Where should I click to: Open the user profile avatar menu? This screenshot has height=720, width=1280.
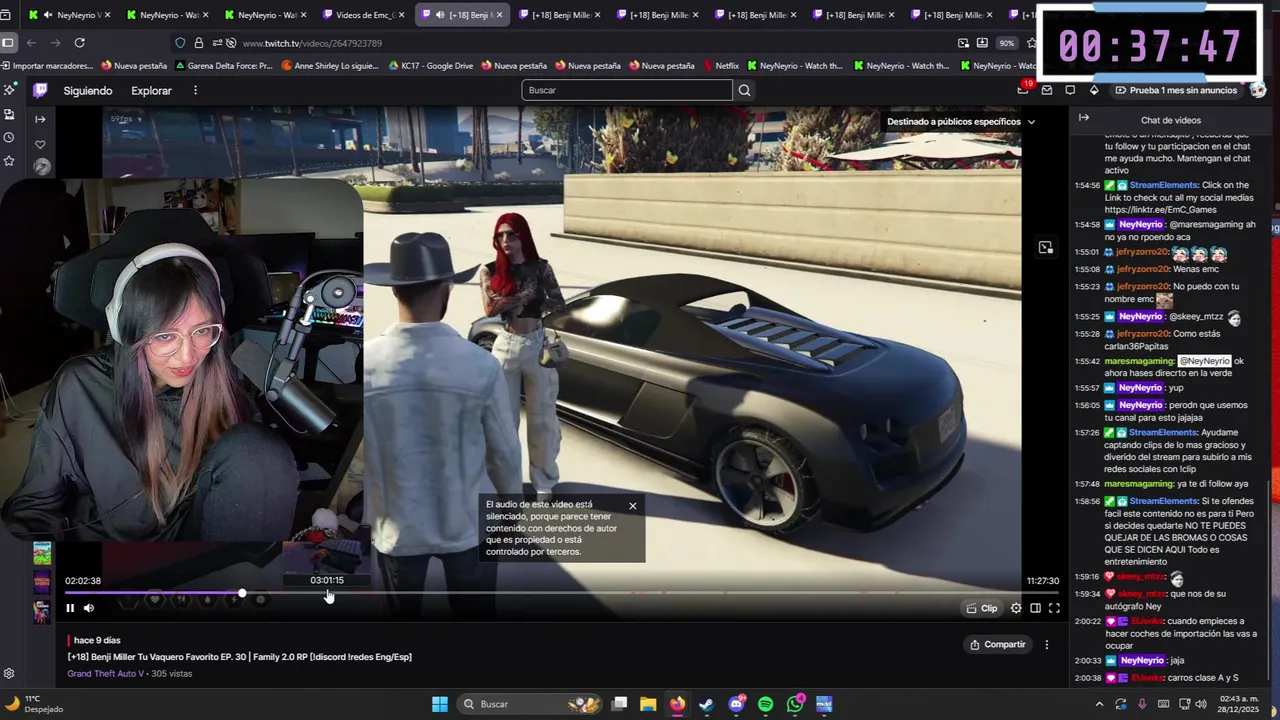point(1258,90)
